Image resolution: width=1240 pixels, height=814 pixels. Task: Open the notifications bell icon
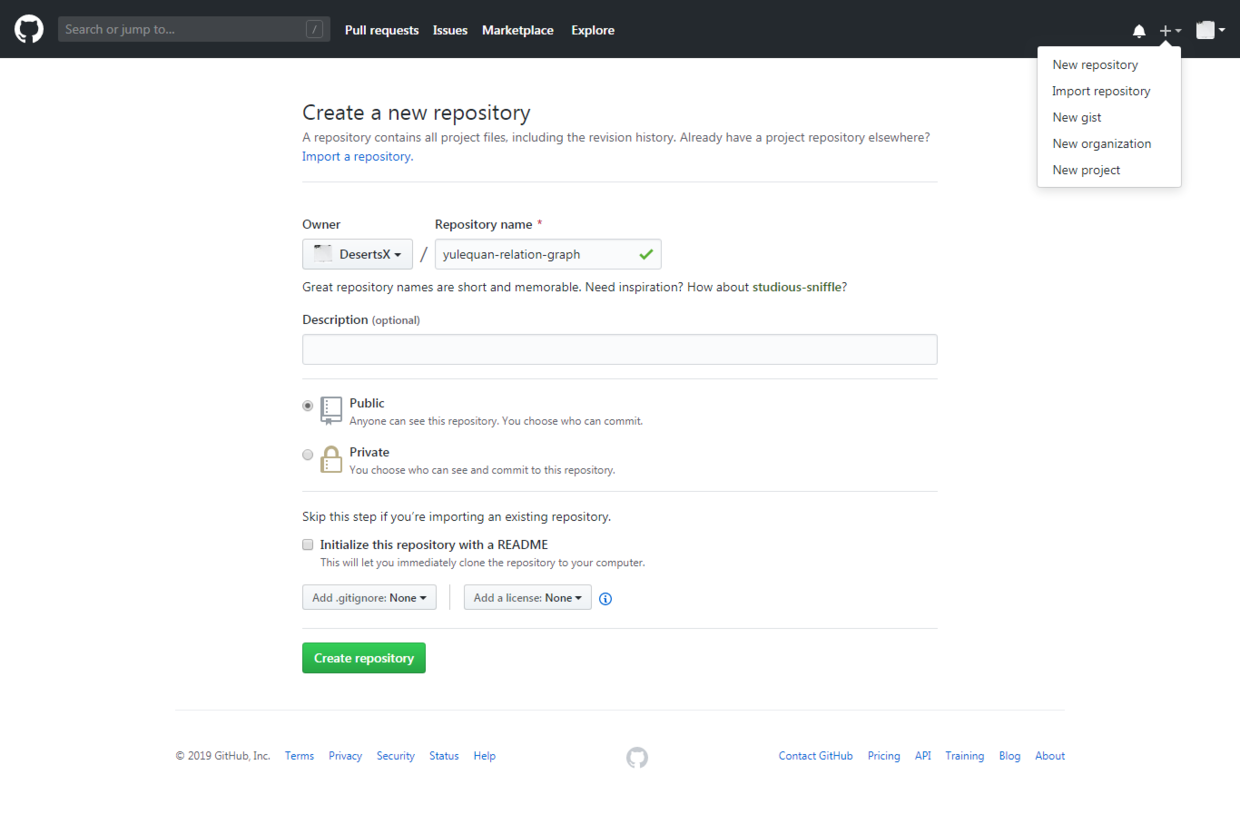point(1139,30)
